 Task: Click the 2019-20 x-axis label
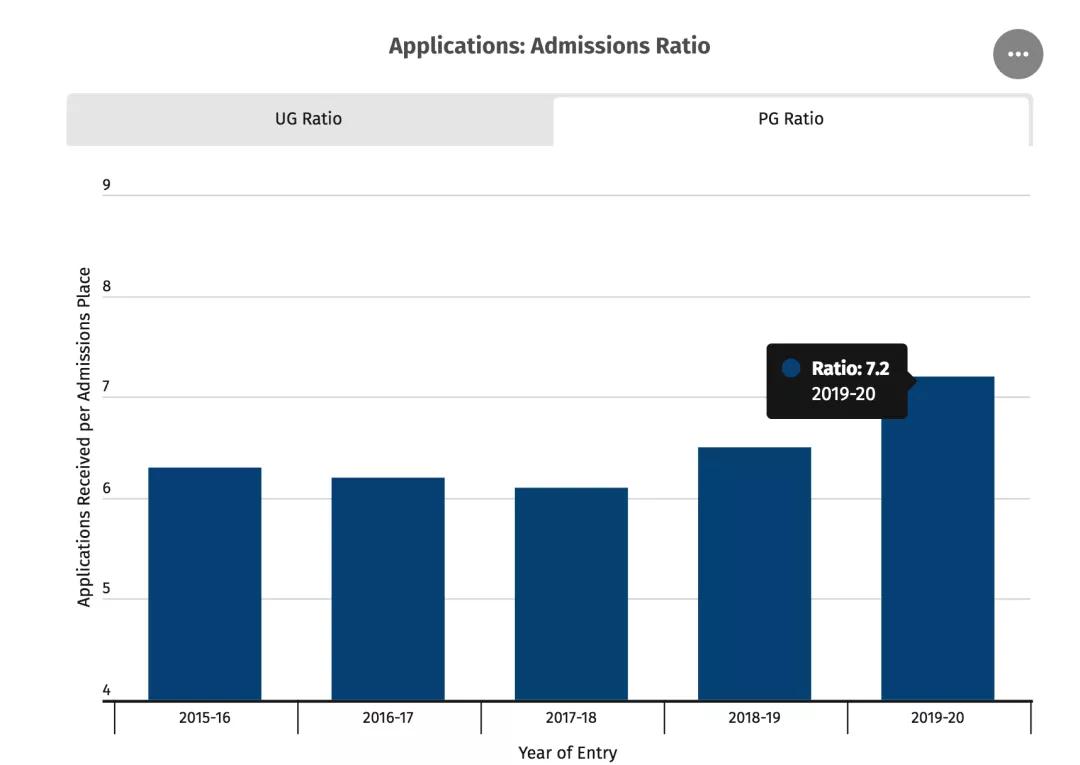coord(937,718)
